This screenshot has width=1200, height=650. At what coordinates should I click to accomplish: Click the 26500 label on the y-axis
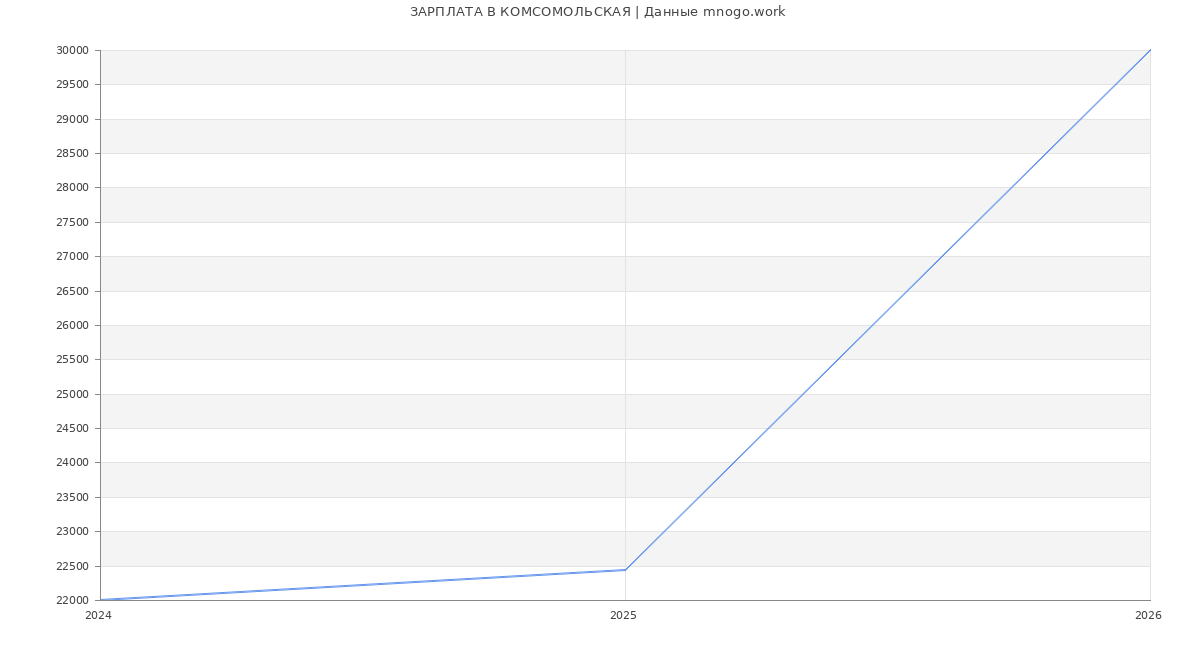point(73,291)
